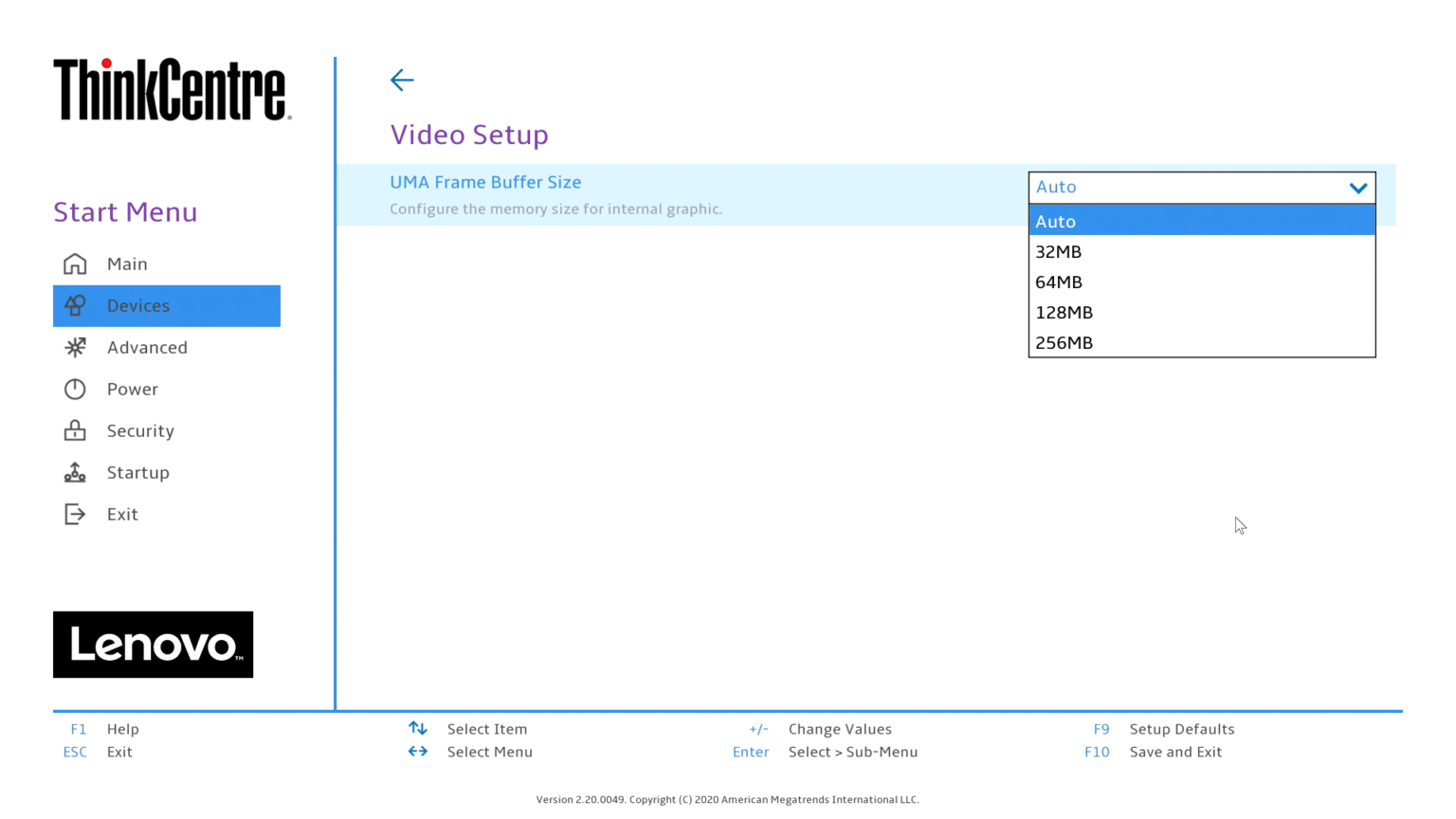Click the Power icon in sidebar
This screenshot has width=1456, height=819.
[x=75, y=390]
